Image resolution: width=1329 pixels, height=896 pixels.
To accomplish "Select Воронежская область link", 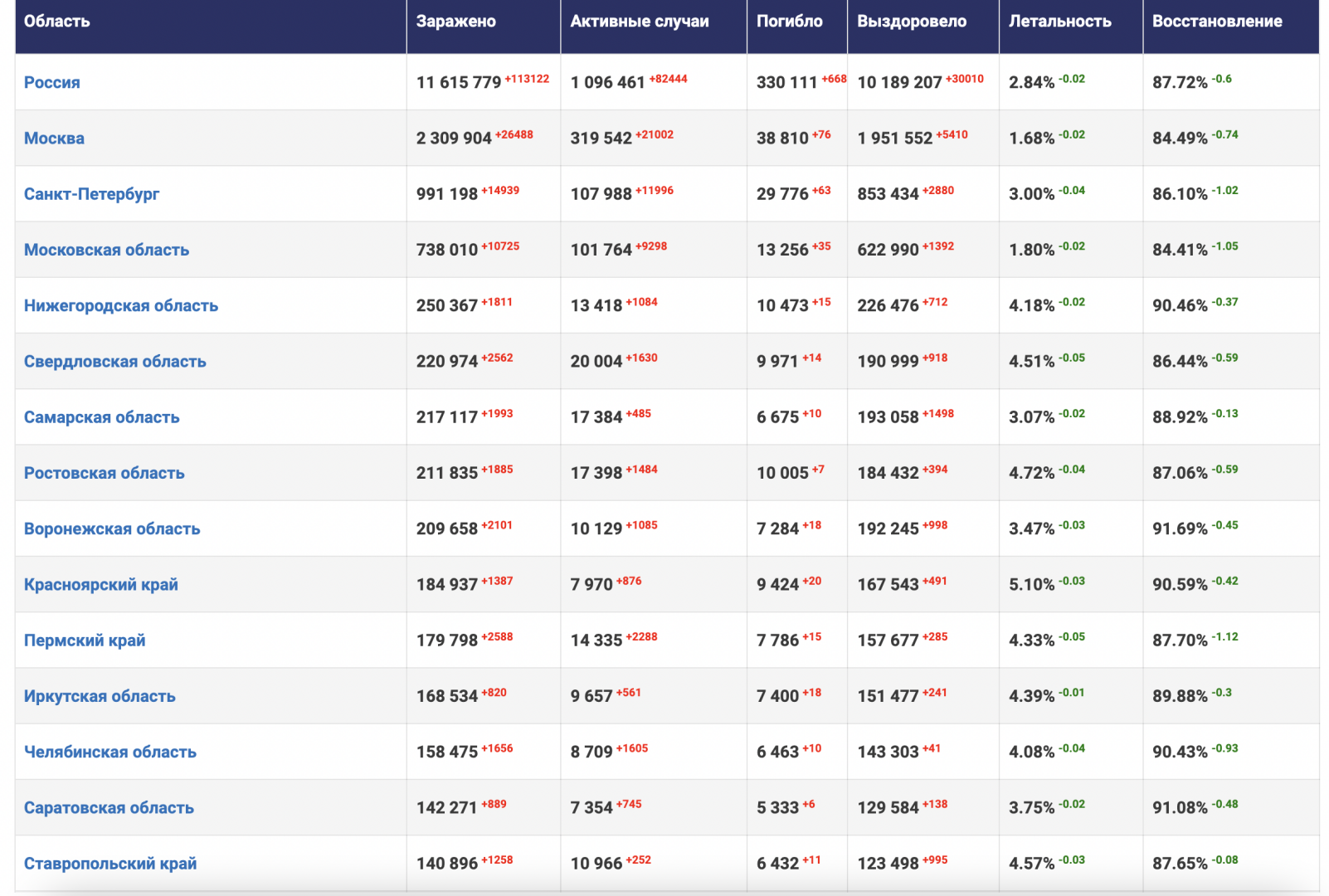I will [x=112, y=528].
